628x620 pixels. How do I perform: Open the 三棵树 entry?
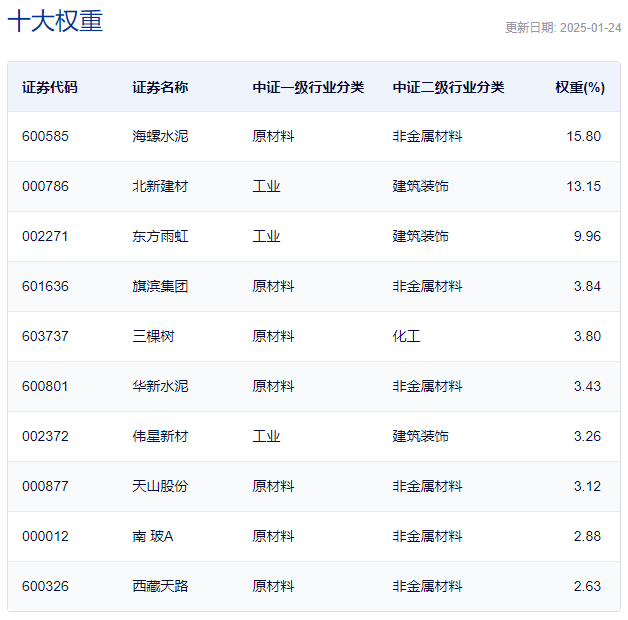tap(153, 336)
